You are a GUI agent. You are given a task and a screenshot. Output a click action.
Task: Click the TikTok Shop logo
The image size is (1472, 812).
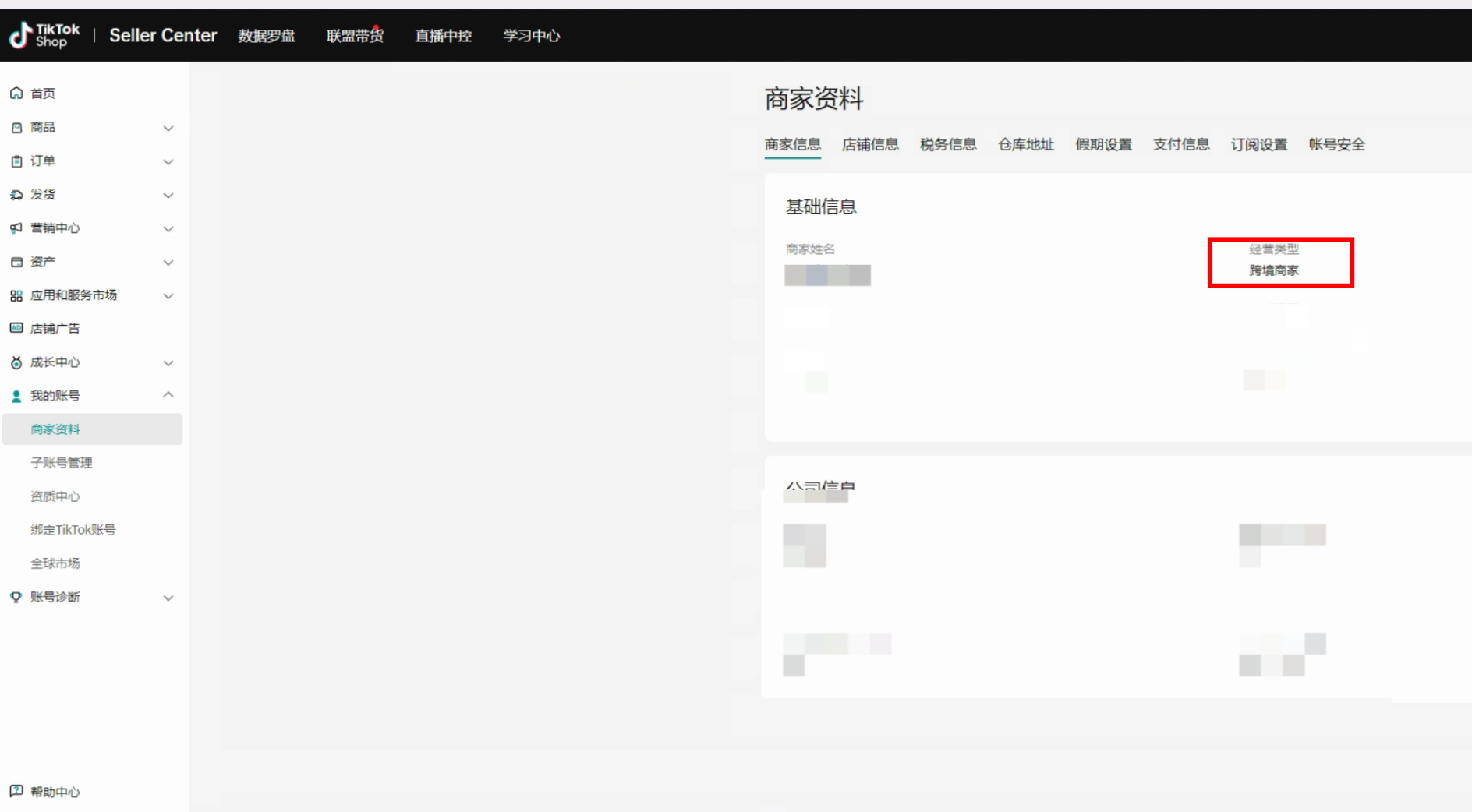[44, 35]
